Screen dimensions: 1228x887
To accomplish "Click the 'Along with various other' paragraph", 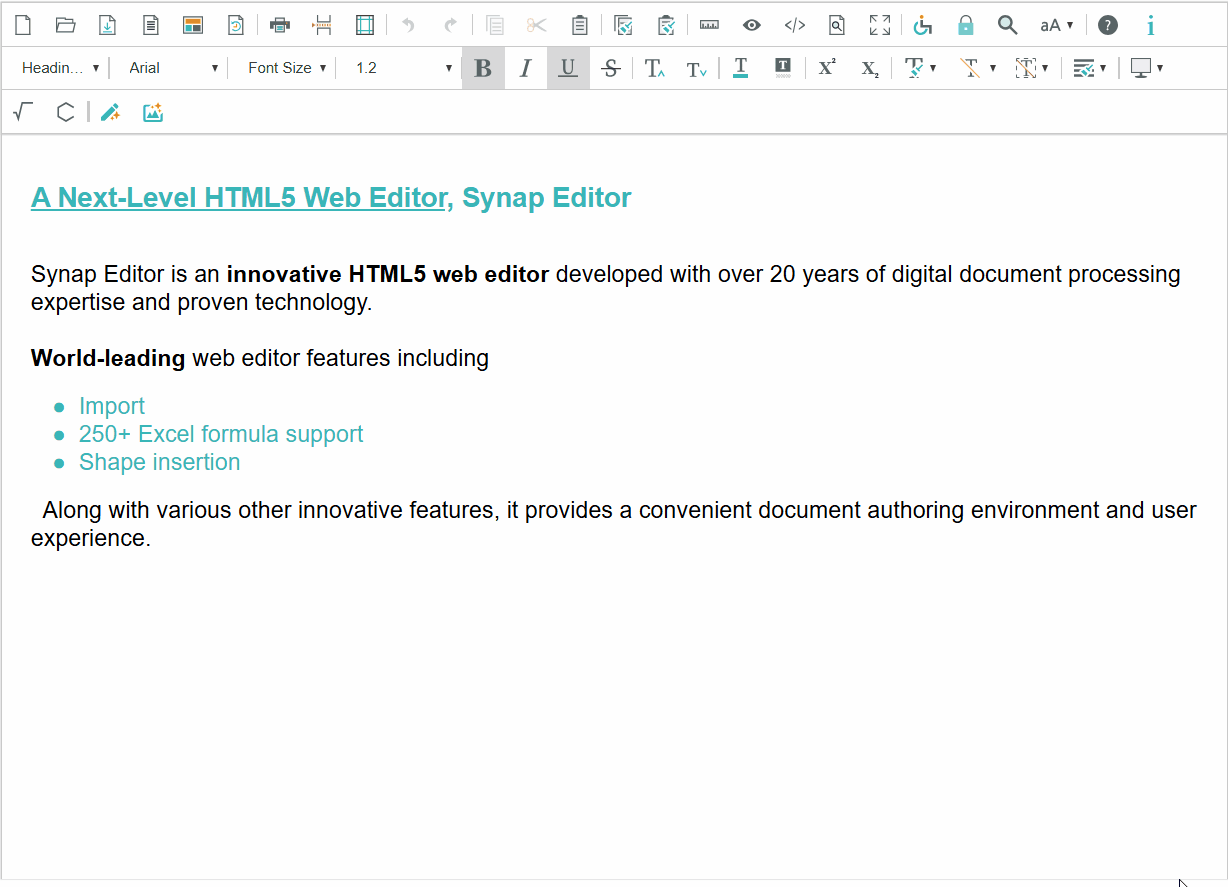I will click(614, 524).
